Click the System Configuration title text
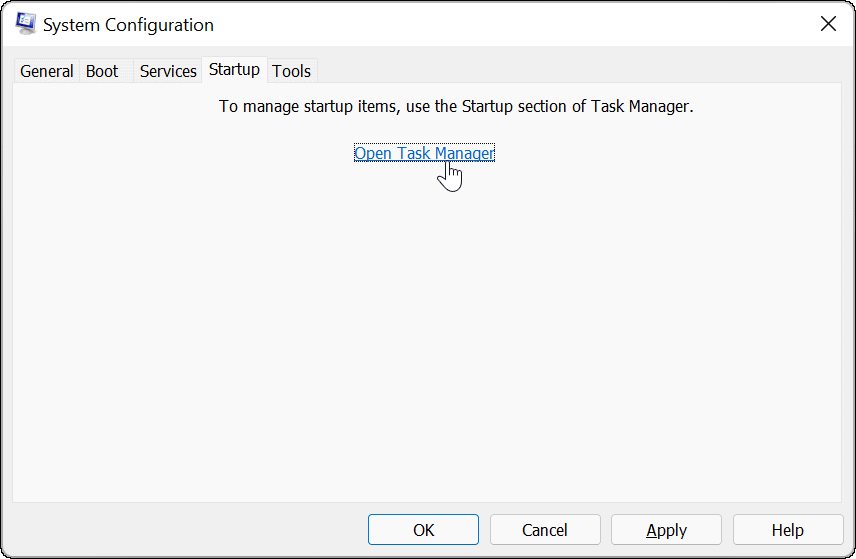This screenshot has height=559, width=856. coord(128,25)
